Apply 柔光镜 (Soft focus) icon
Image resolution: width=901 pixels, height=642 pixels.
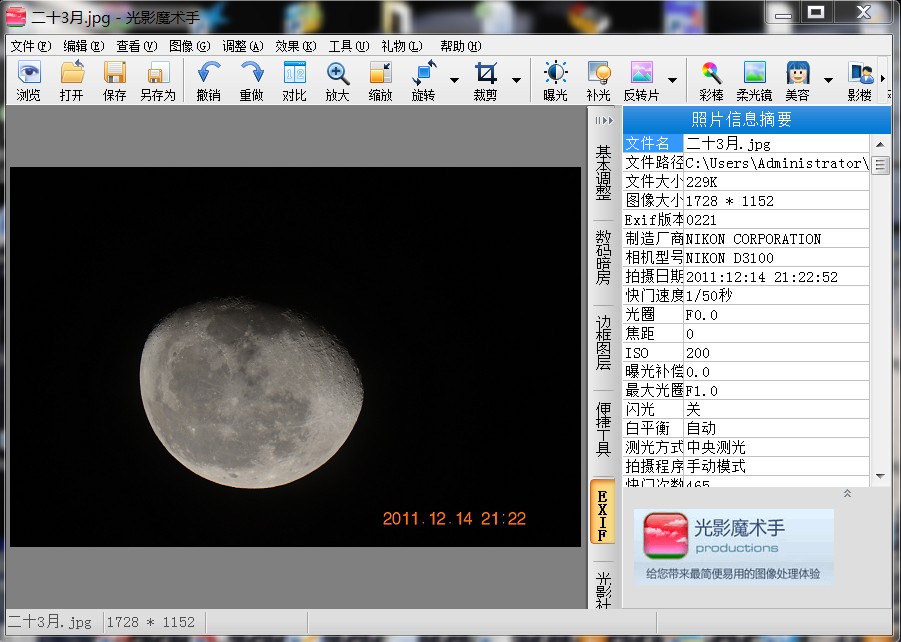click(x=754, y=73)
